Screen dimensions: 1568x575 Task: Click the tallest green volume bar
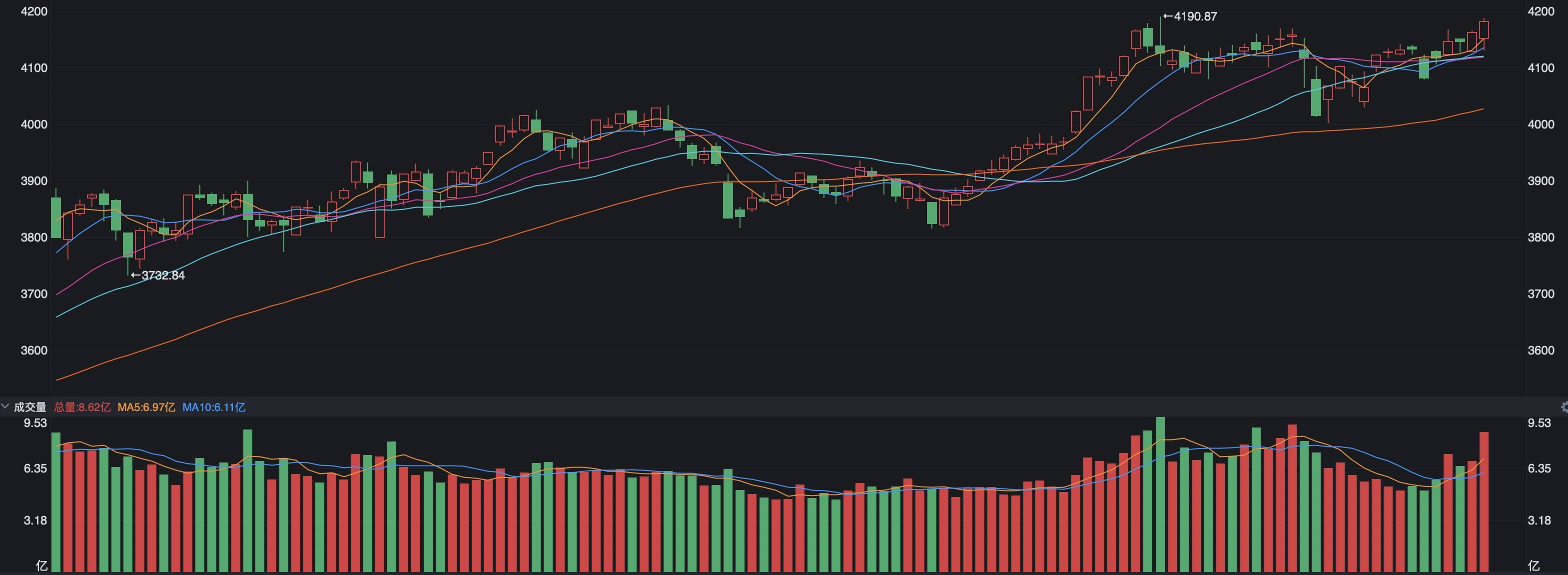[1160, 493]
